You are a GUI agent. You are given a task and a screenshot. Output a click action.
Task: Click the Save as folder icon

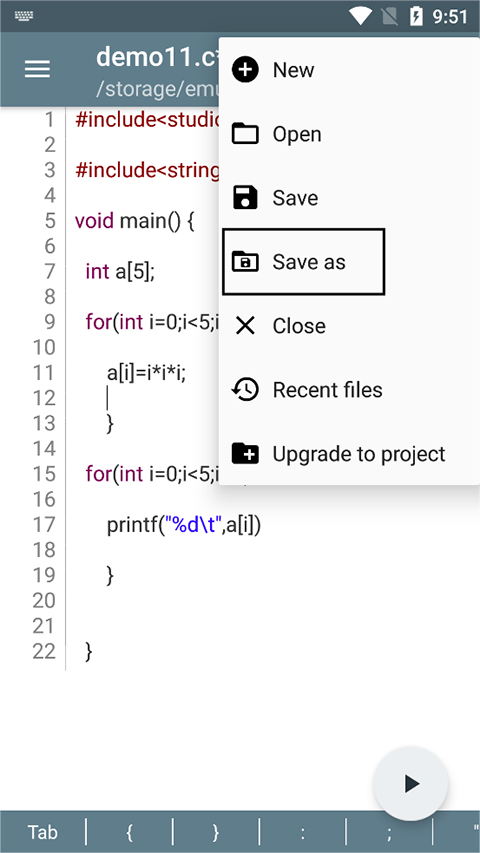[245, 262]
